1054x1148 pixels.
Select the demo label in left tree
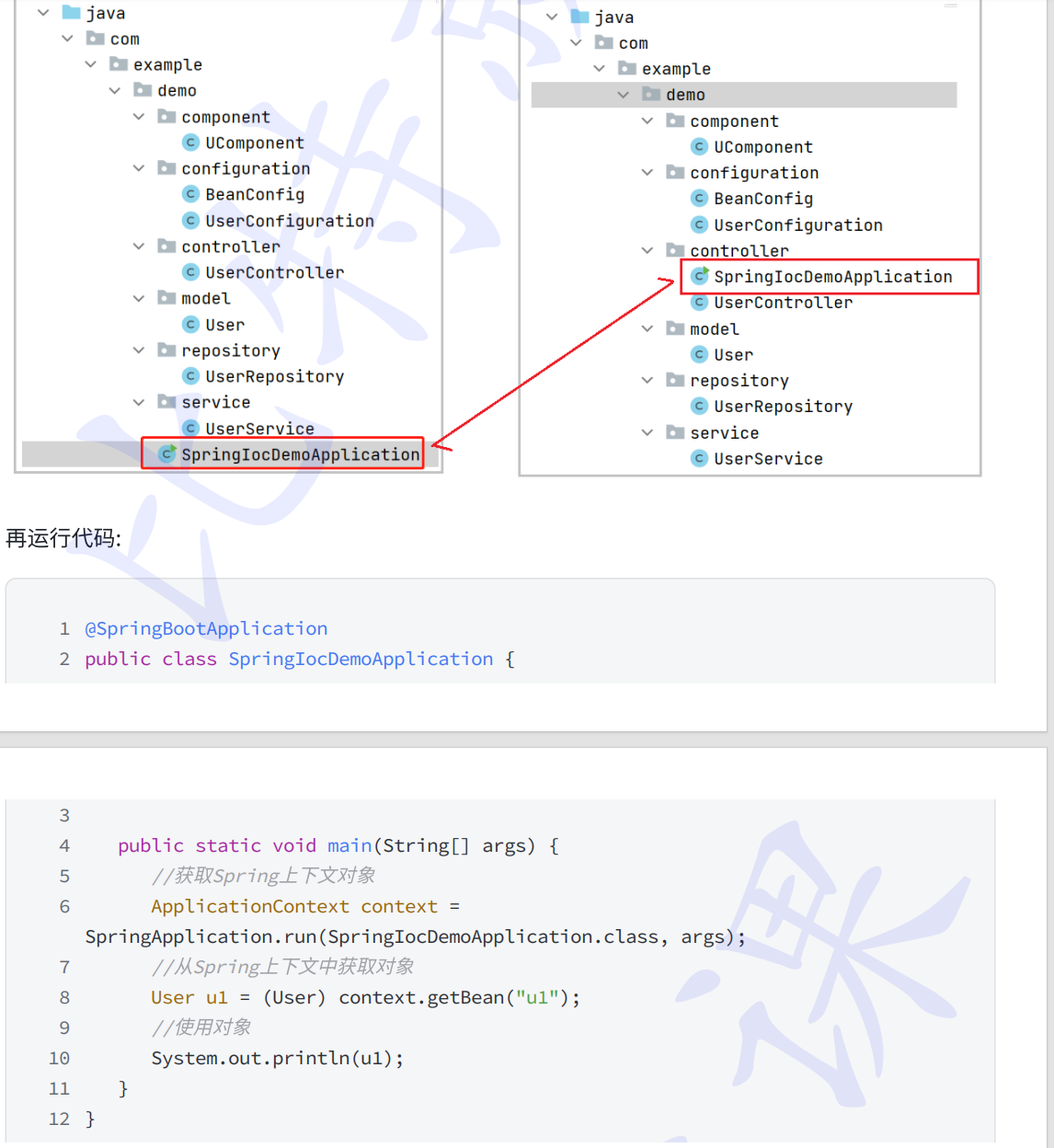tap(177, 90)
